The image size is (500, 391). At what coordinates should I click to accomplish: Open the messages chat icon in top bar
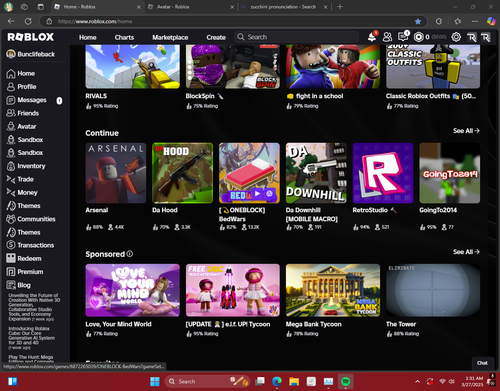coord(403,37)
